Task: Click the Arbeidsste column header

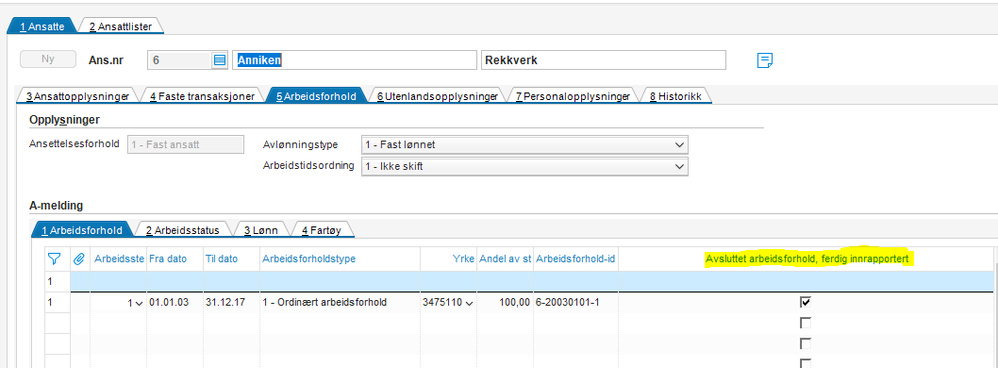Action: 119,259
